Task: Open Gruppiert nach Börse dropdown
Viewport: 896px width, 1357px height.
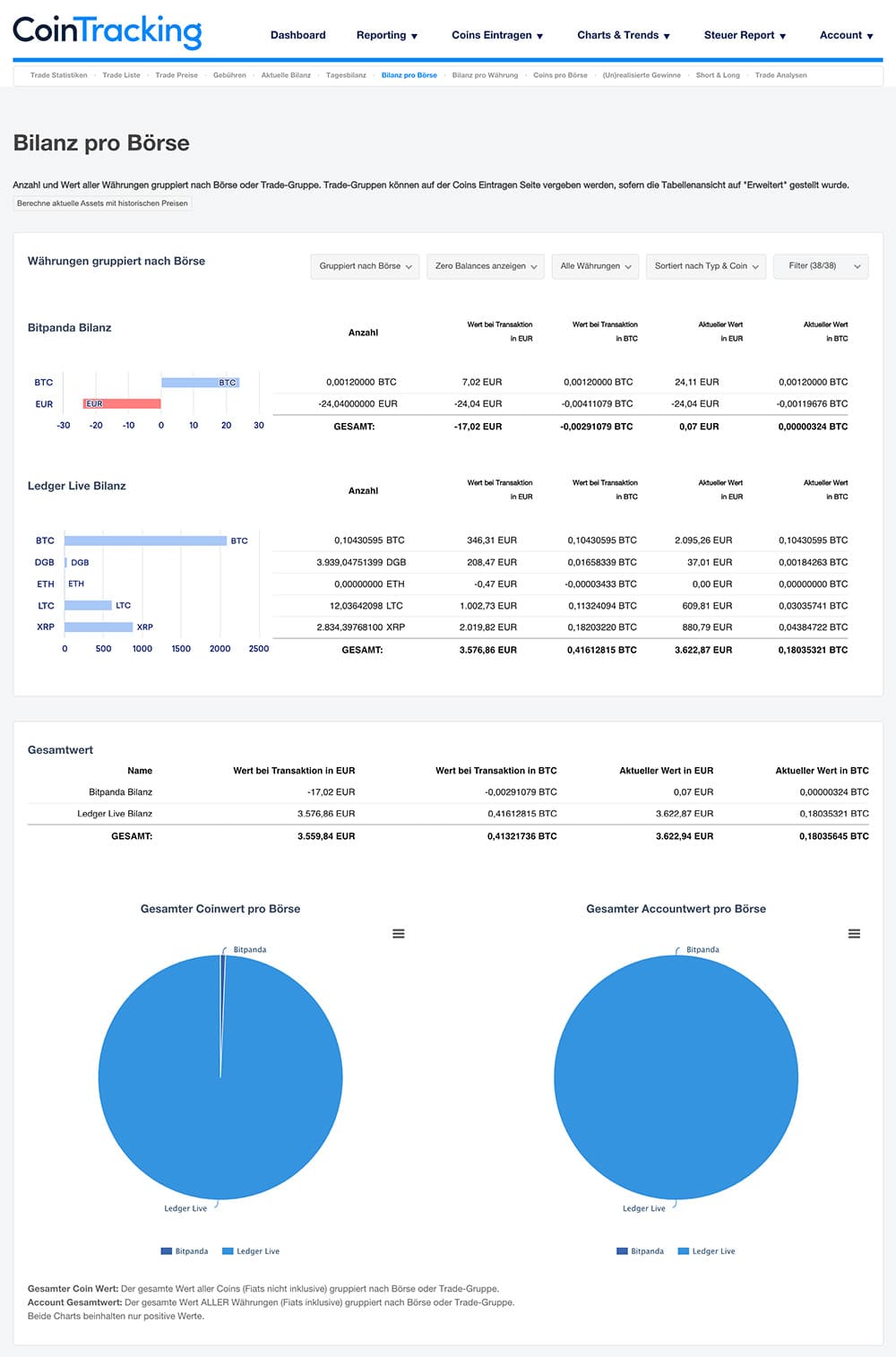Action: pyautogui.click(x=366, y=266)
